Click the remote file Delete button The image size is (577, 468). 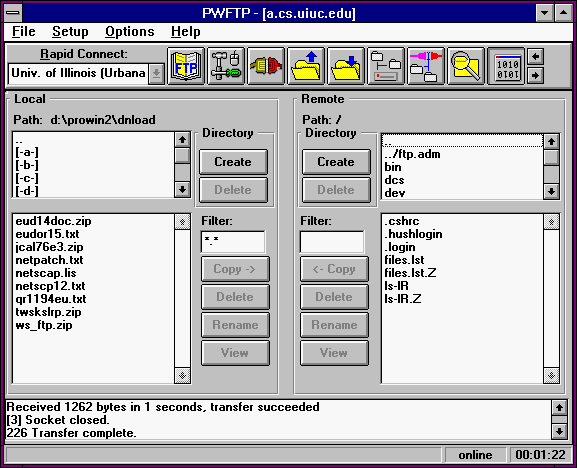(334, 297)
